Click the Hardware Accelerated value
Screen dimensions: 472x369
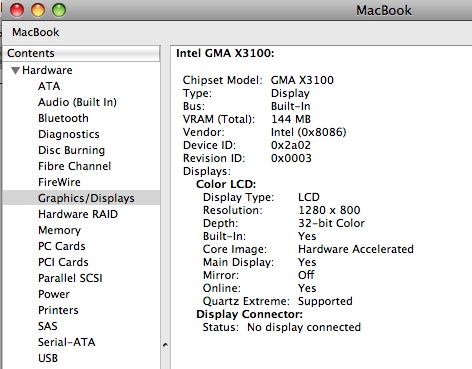356,249
